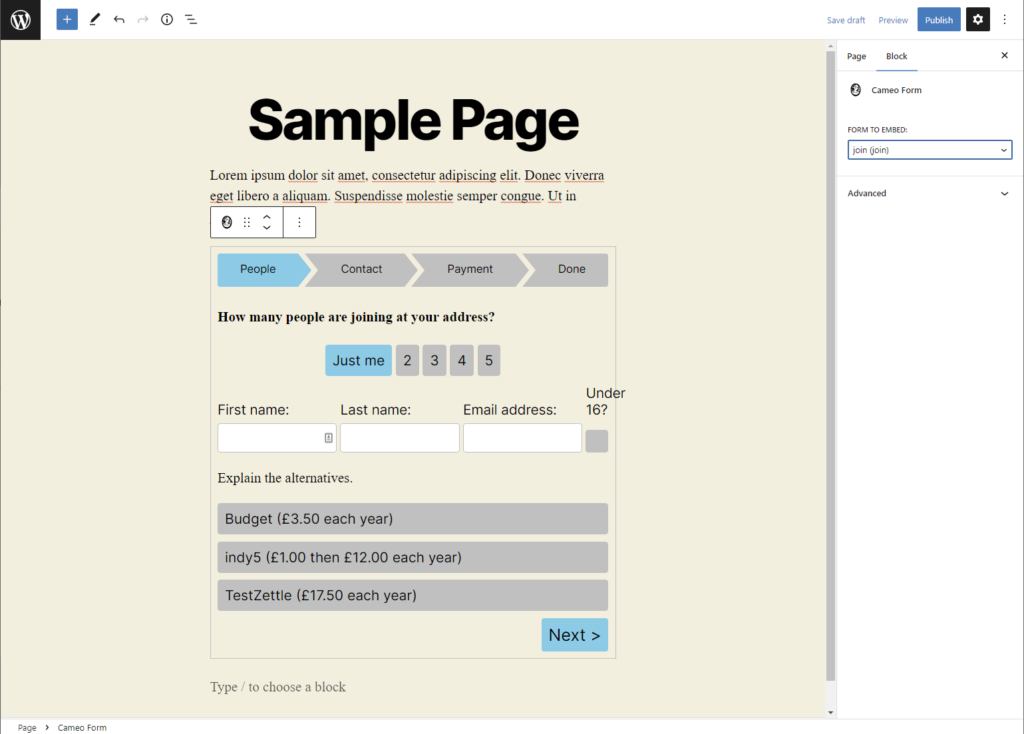Click the editor vertical scrollbar
Screen dimensions: 1024x734
tap(831, 366)
